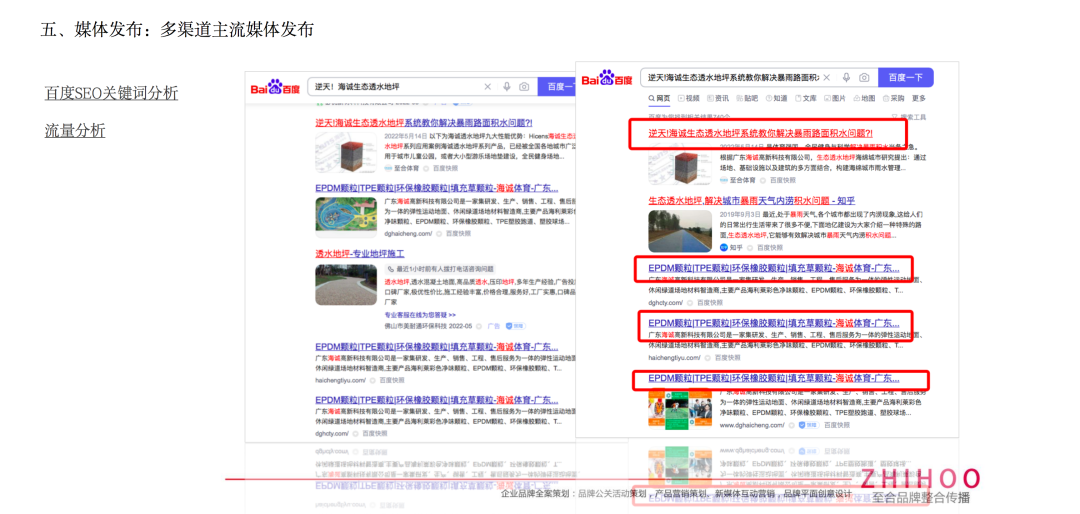Click 专业客服在线为您答疑 >> link
1080x514 pixels.
pos(419,314)
